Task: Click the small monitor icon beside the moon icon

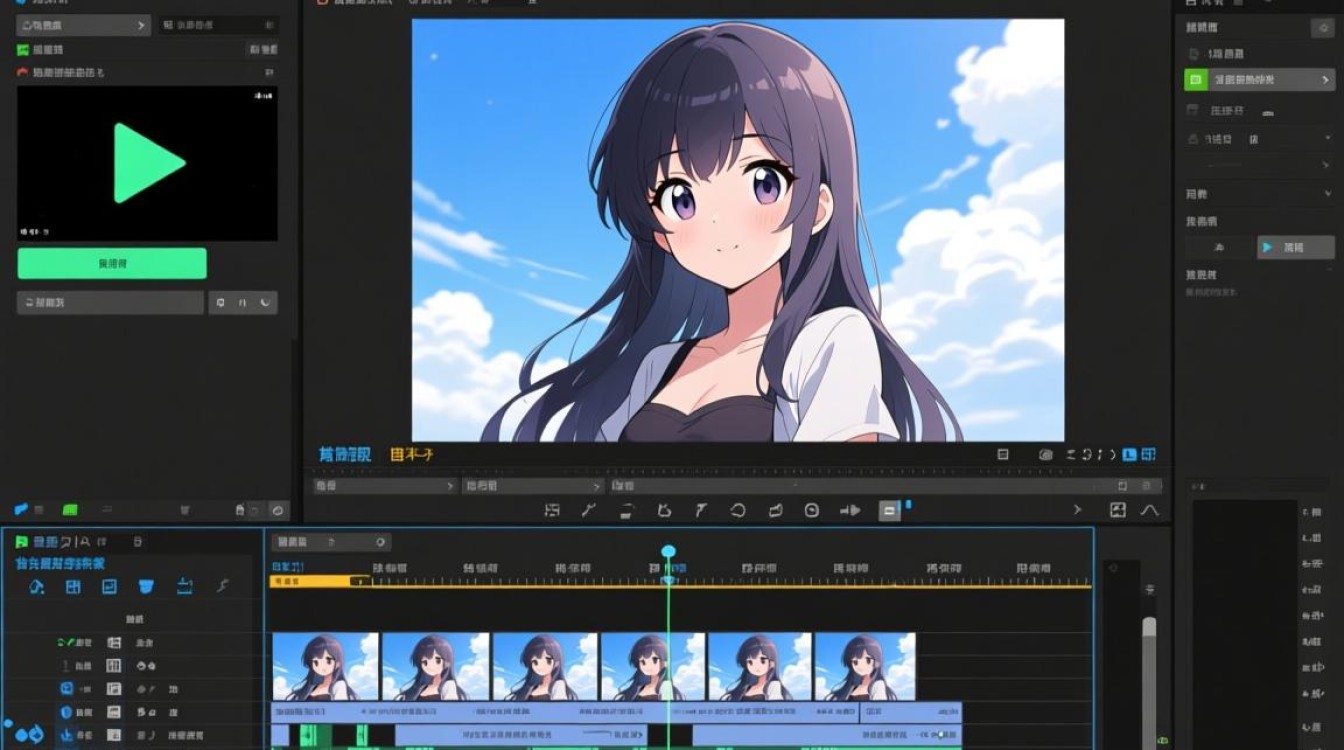Action: tap(221, 302)
